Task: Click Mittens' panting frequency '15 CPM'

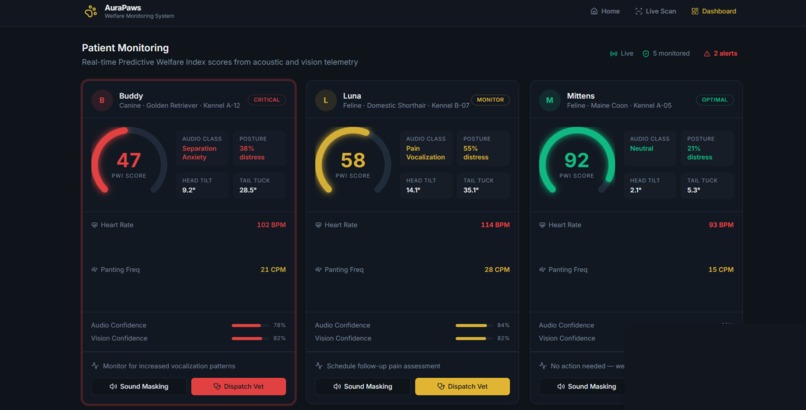Action: (721, 270)
